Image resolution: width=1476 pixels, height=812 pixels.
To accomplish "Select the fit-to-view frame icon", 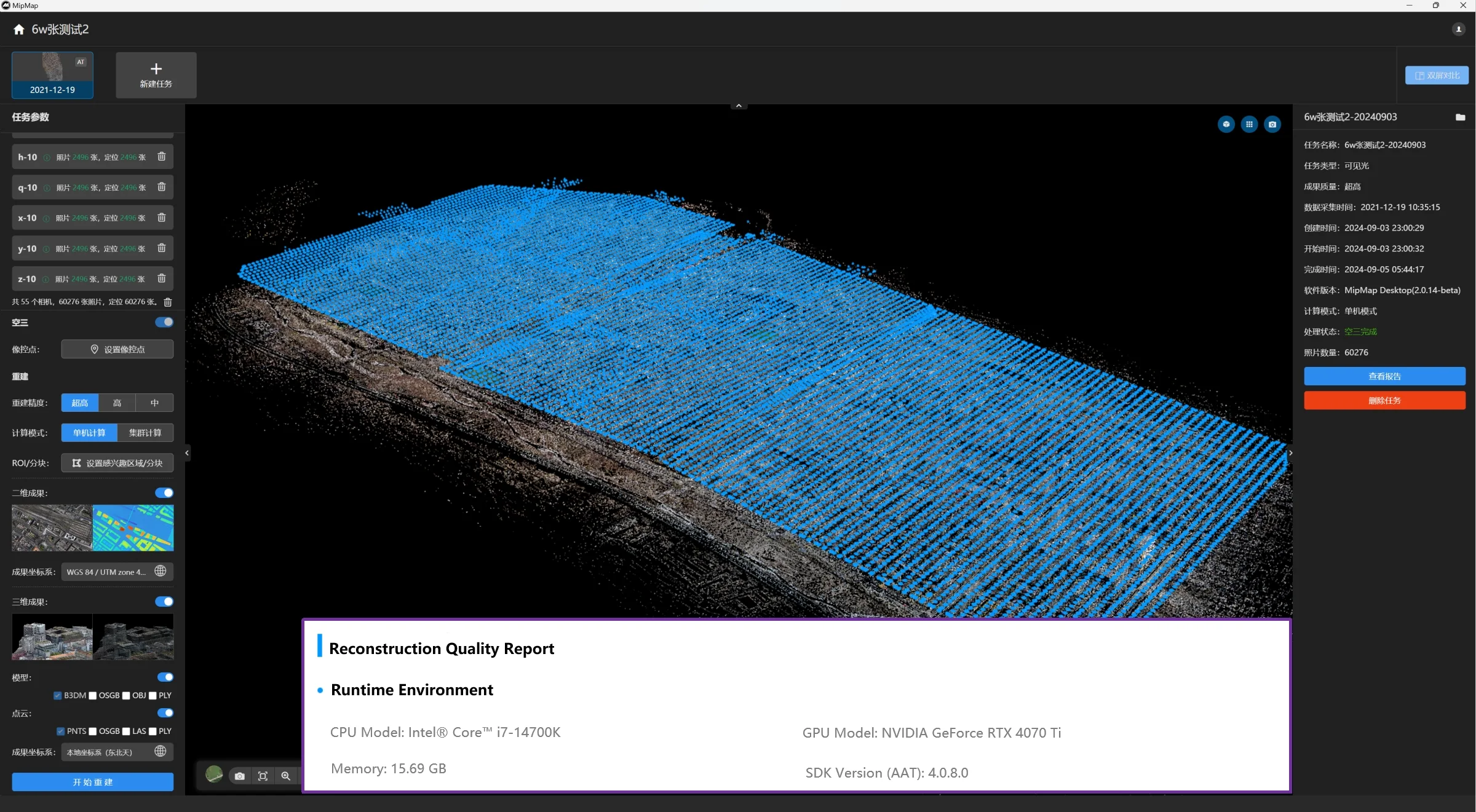I will pyautogui.click(x=263, y=776).
